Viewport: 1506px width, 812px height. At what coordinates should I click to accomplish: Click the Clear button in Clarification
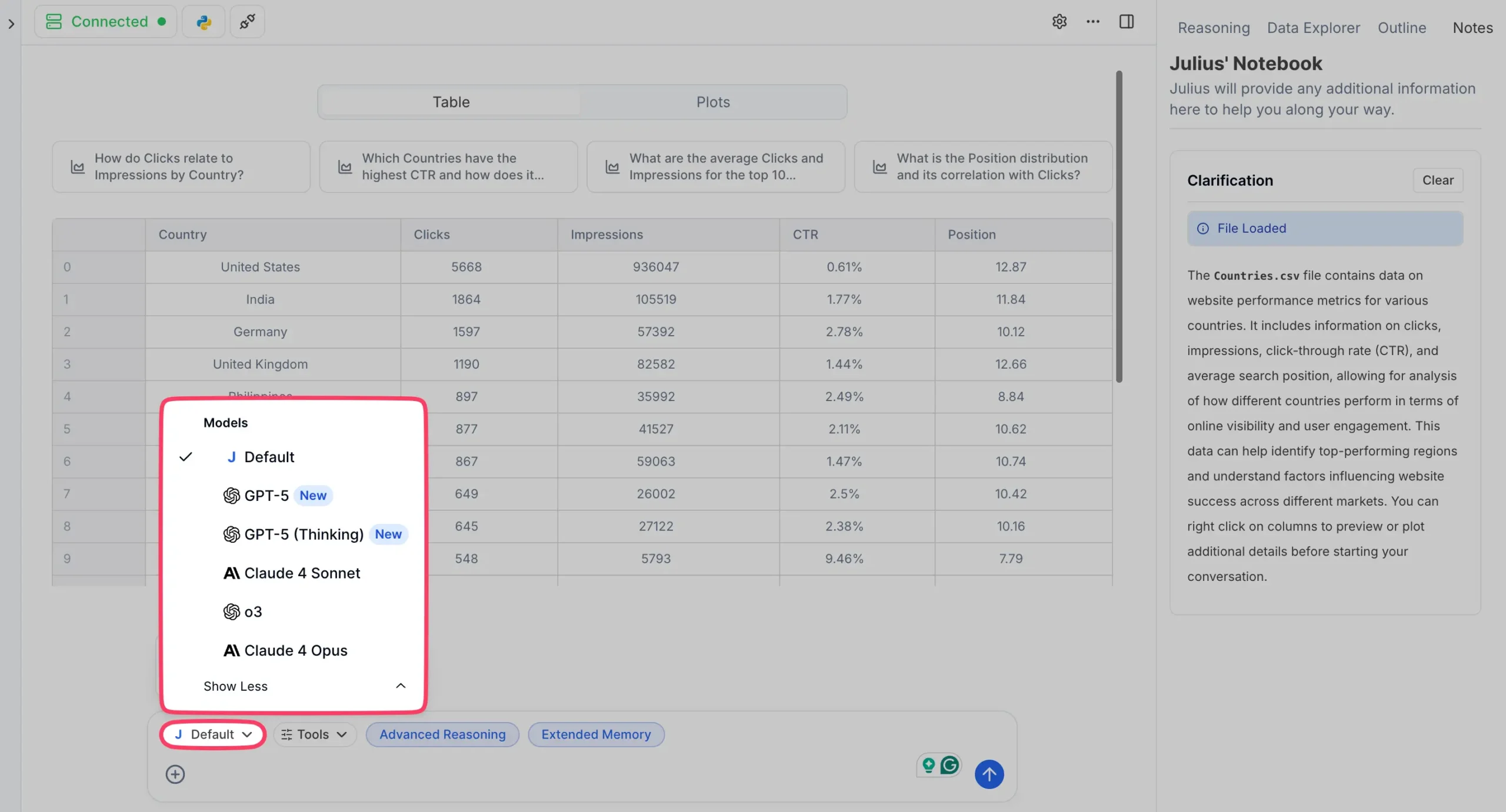coord(1437,181)
